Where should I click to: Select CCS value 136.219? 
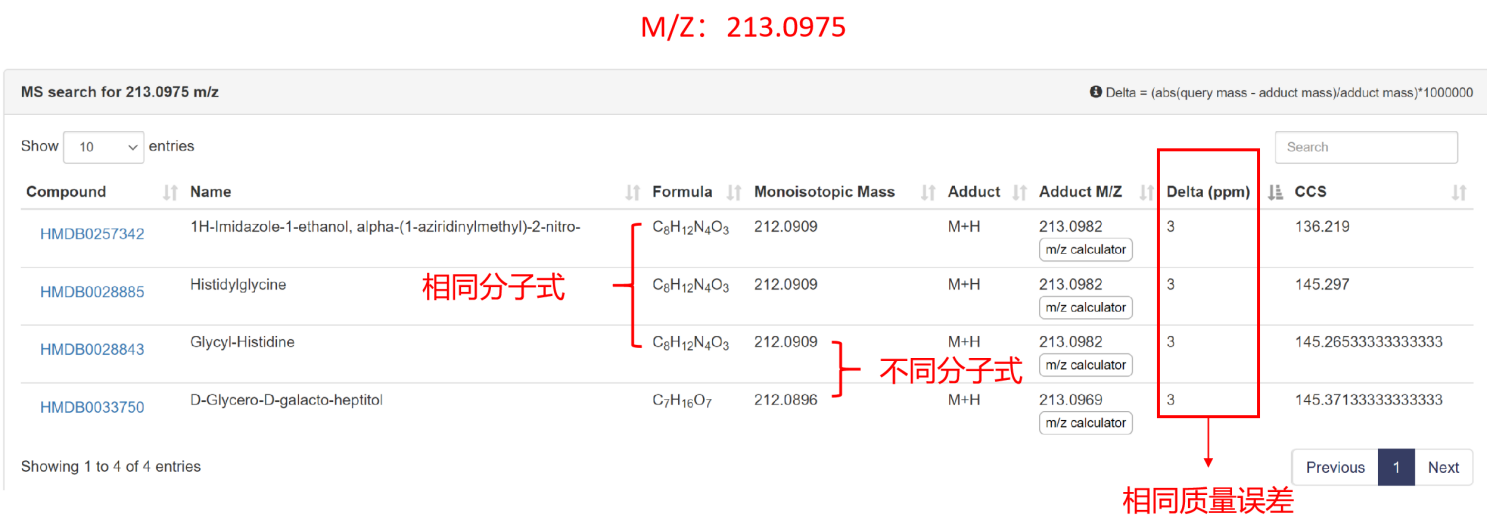pos(1322,226)
